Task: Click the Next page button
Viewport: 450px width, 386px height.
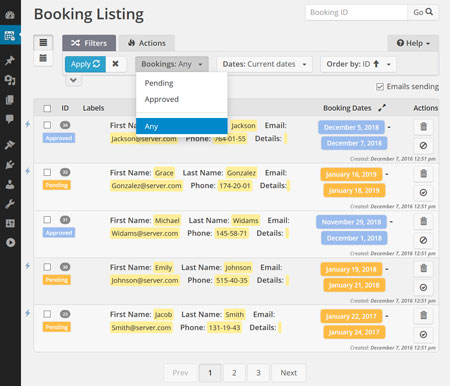Action: click(288, 373)
